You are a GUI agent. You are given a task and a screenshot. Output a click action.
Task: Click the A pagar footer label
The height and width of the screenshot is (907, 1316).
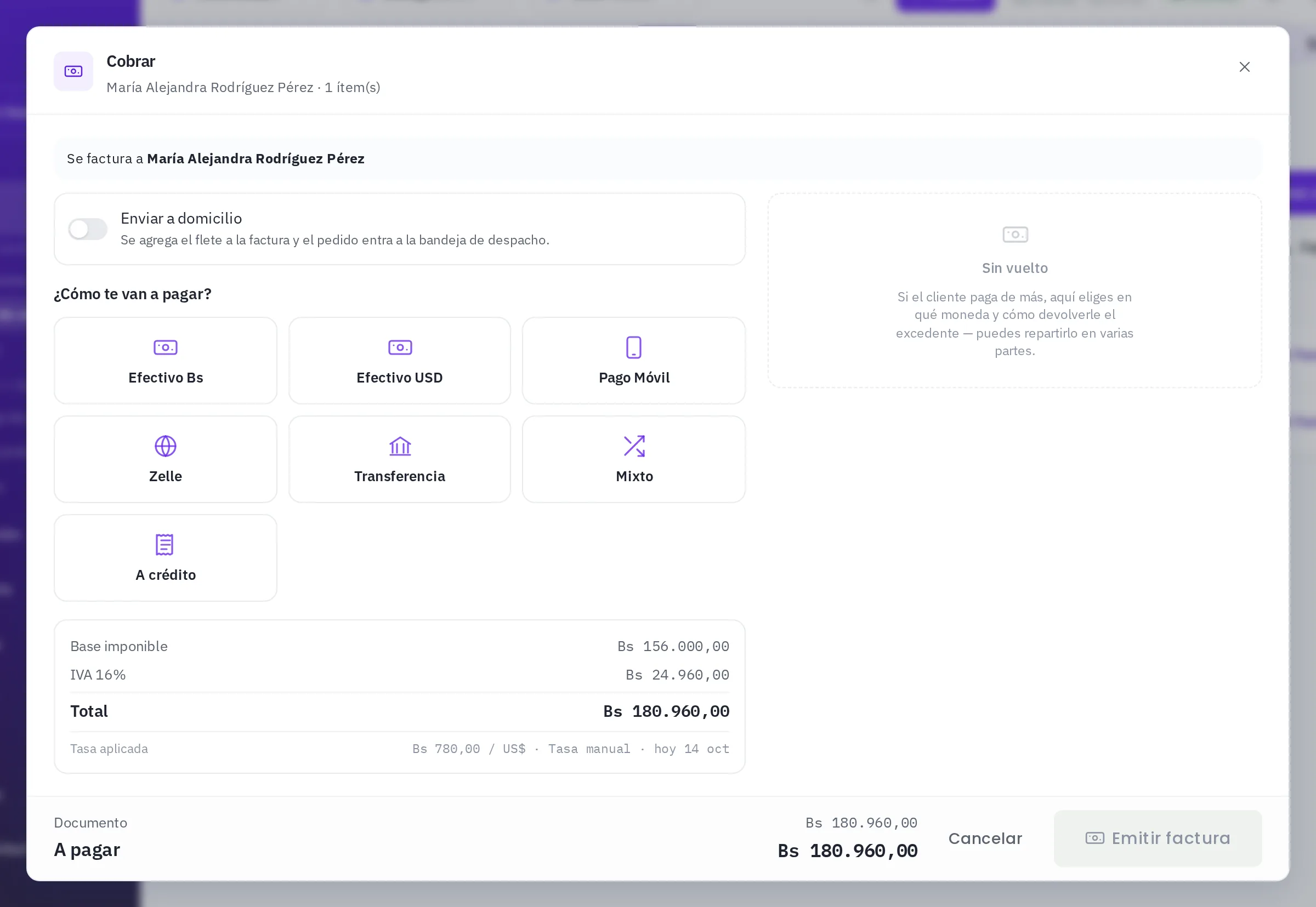point(87,849)
